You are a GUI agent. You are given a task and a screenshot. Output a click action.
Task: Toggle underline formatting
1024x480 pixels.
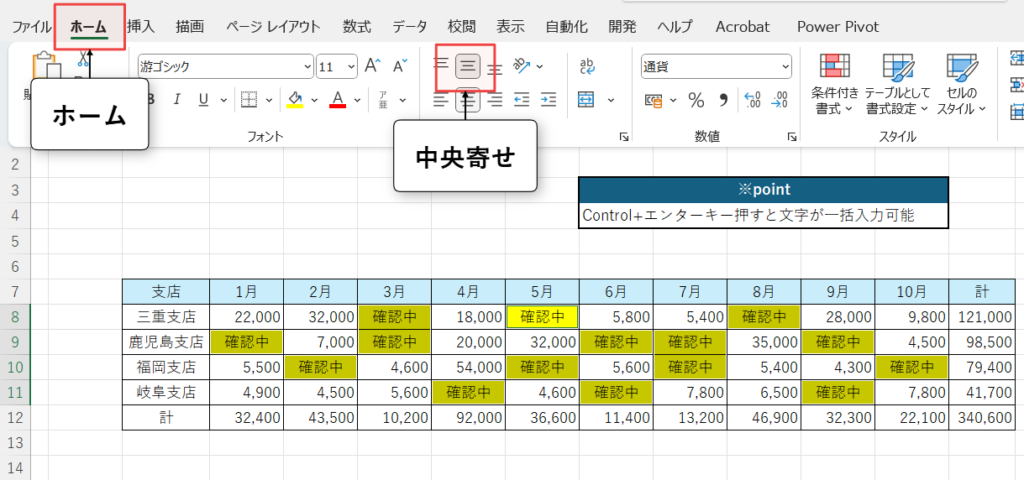203,100
